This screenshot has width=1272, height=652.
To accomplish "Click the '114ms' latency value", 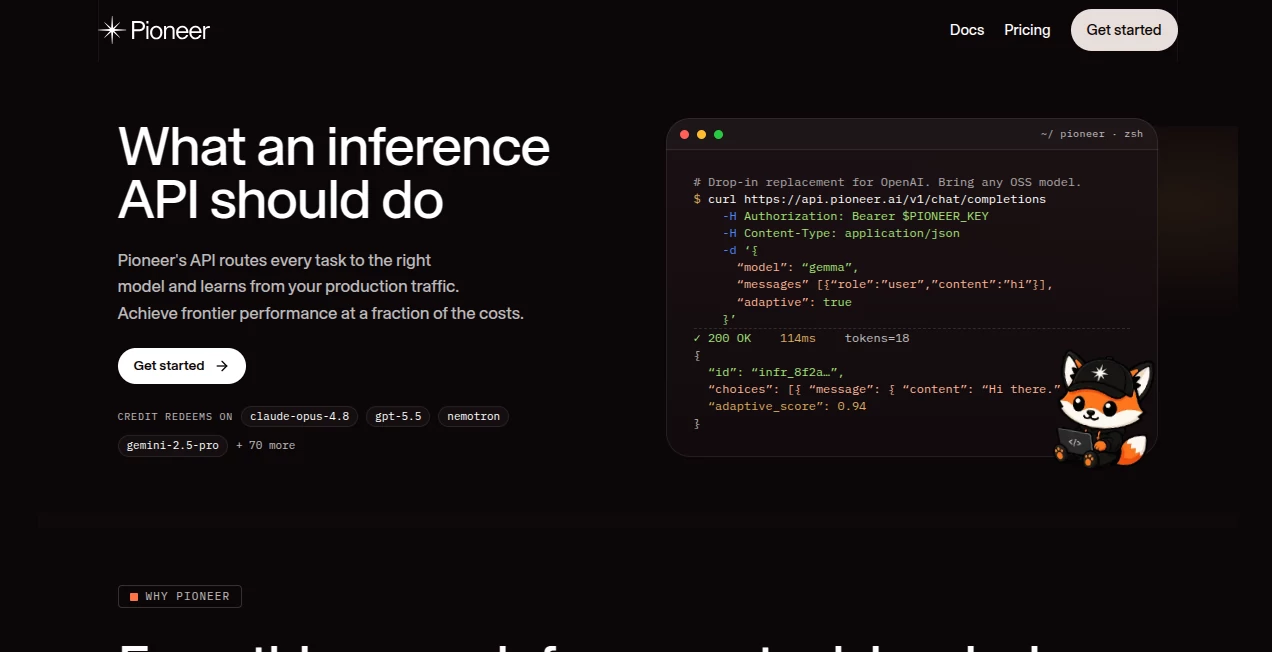I will pyautogui.click(x=798, y=338).
